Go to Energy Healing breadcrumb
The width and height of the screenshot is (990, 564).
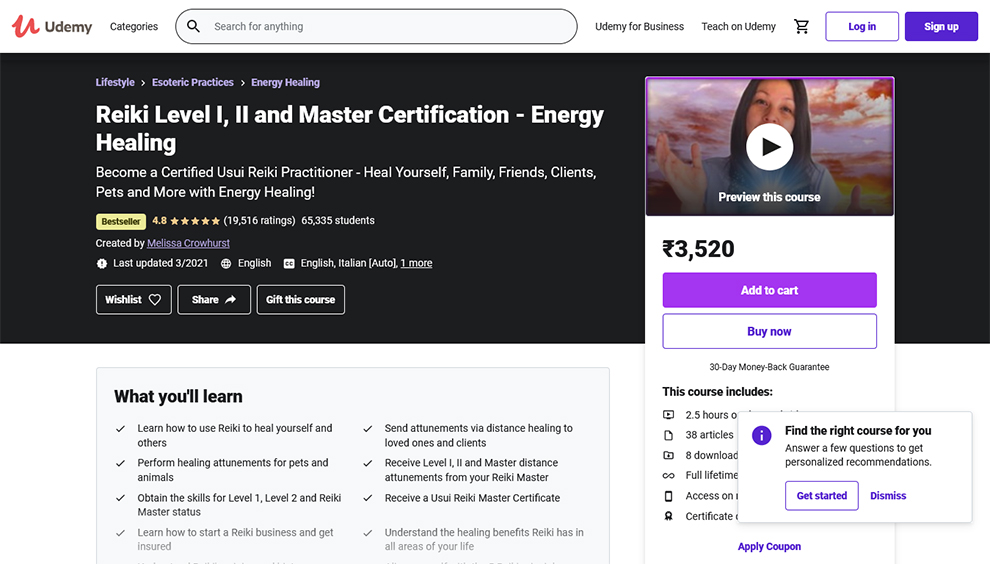pos(285,82)
